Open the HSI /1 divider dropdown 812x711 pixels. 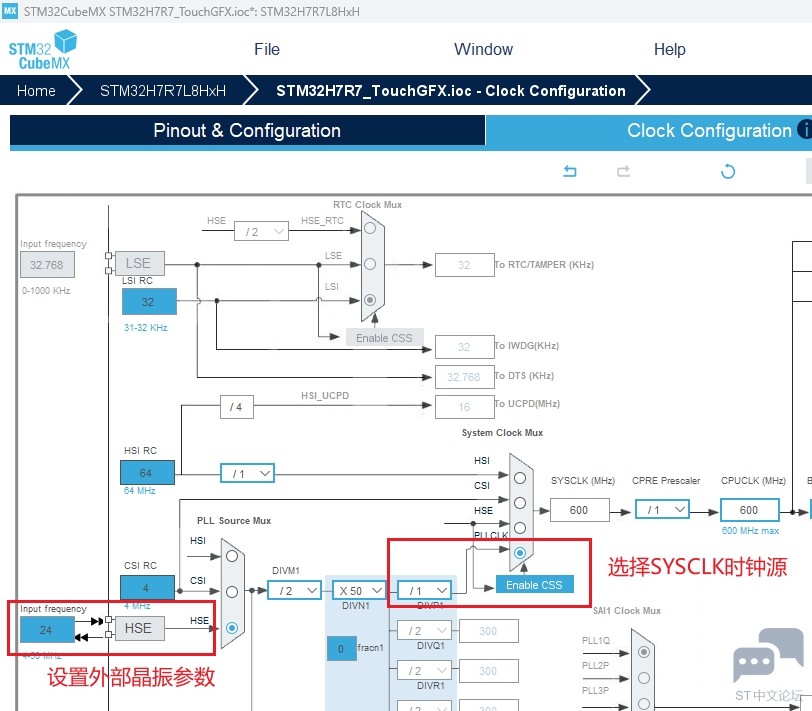248,473
